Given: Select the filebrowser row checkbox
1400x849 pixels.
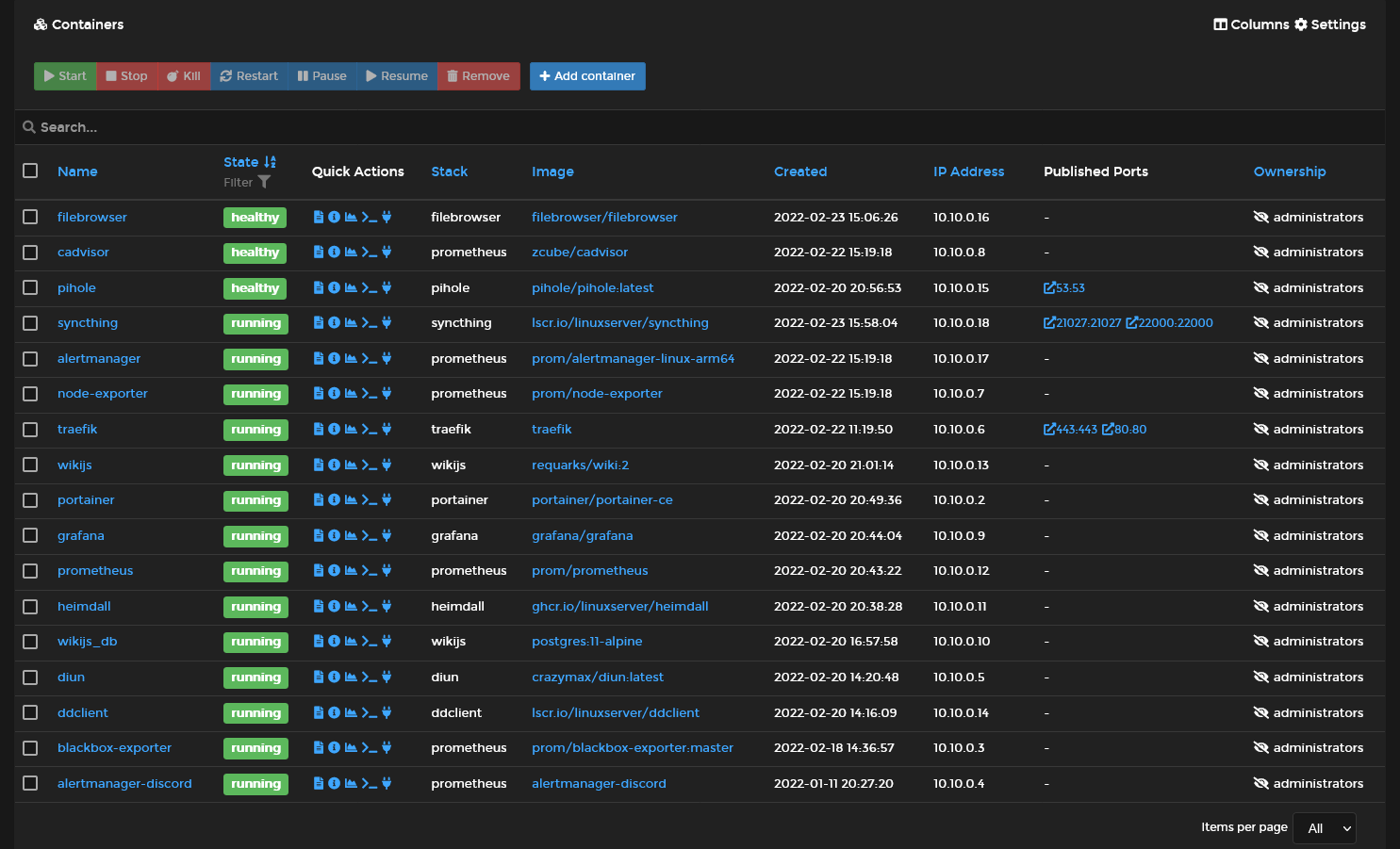Looking at the screenshot, I should pos(30,217).
